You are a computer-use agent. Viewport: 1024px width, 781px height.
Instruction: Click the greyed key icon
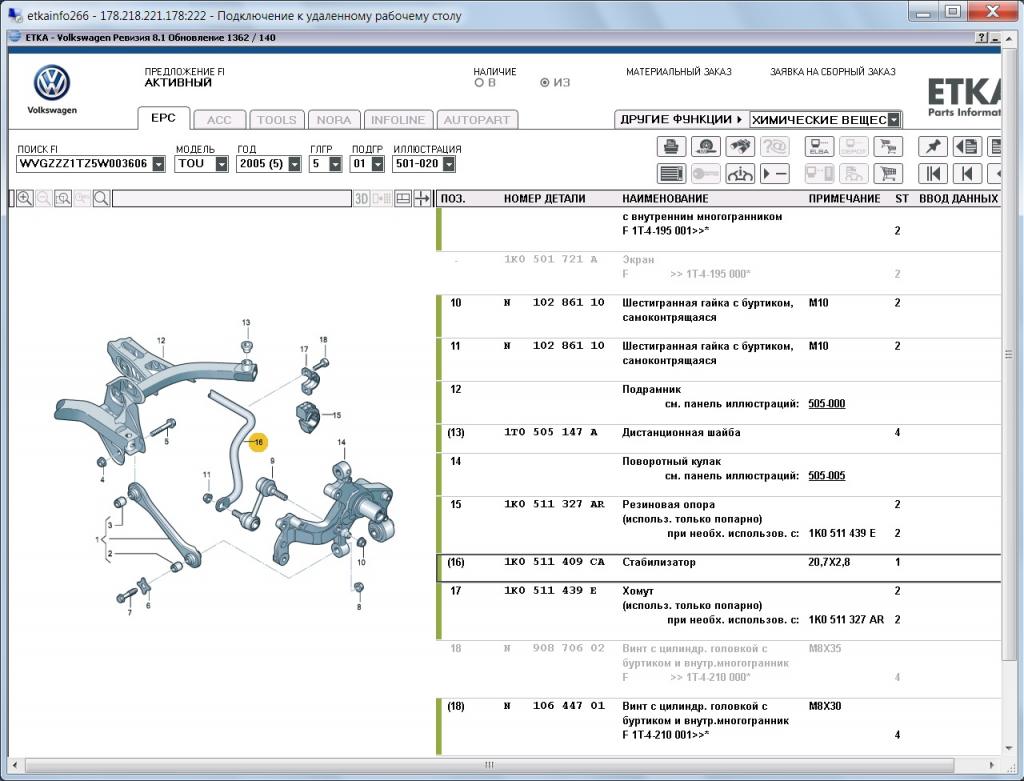pos(705,174)
